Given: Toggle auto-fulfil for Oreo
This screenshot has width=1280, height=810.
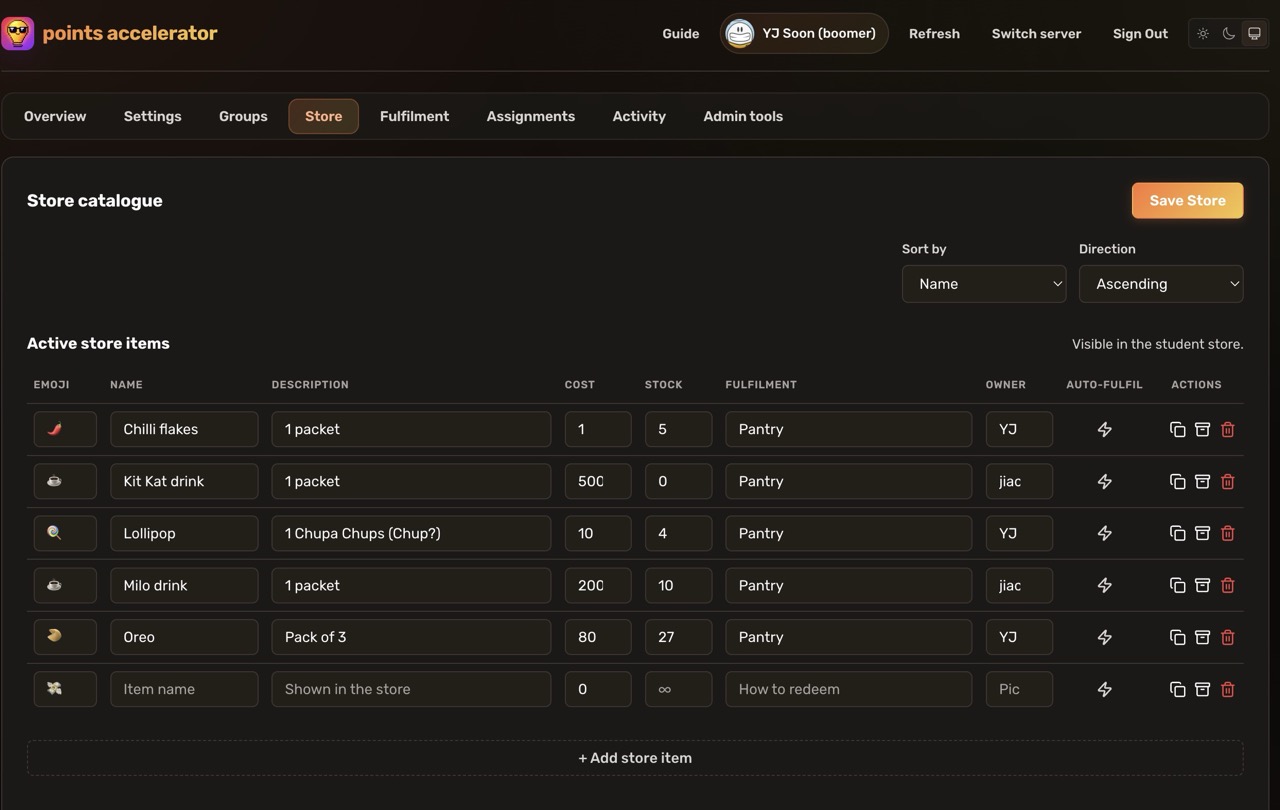Looking at the screenshot, I should point(1104,637).
